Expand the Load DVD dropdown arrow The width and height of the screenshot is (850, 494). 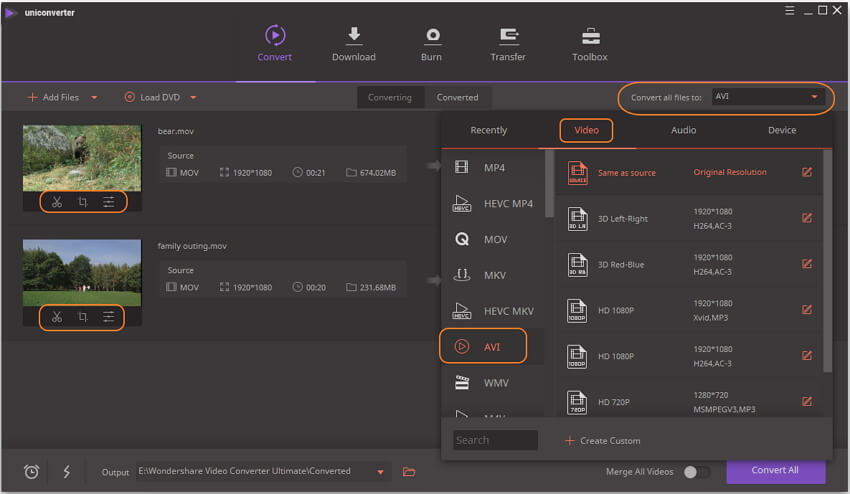[194, 98]
